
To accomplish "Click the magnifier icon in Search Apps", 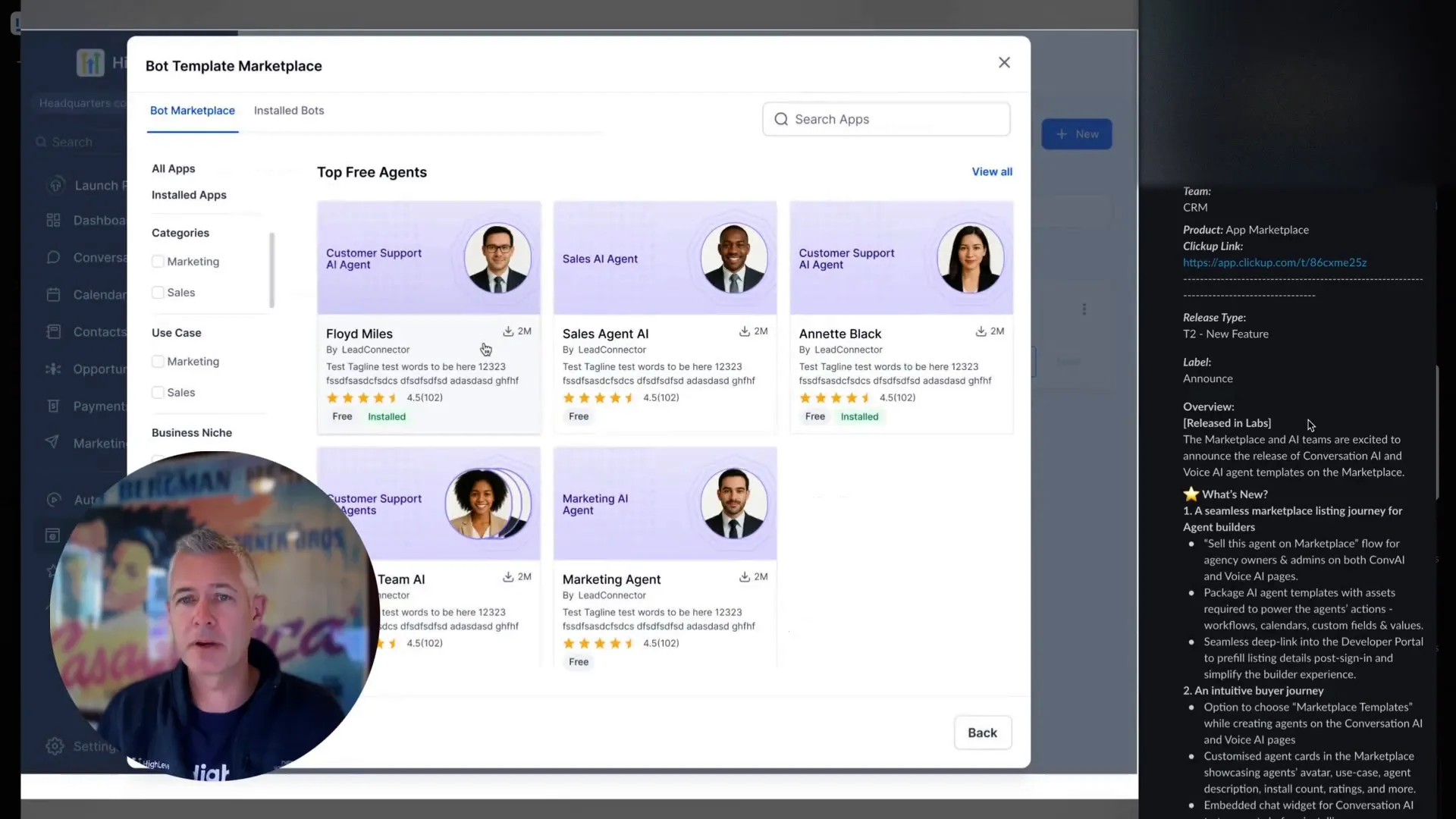I will coord(781,120).
